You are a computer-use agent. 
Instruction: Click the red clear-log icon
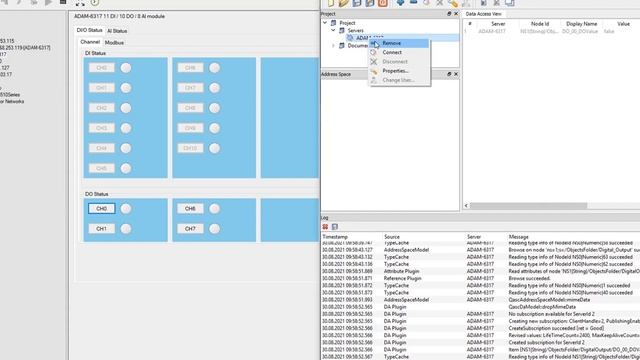(x=325, y=227)
